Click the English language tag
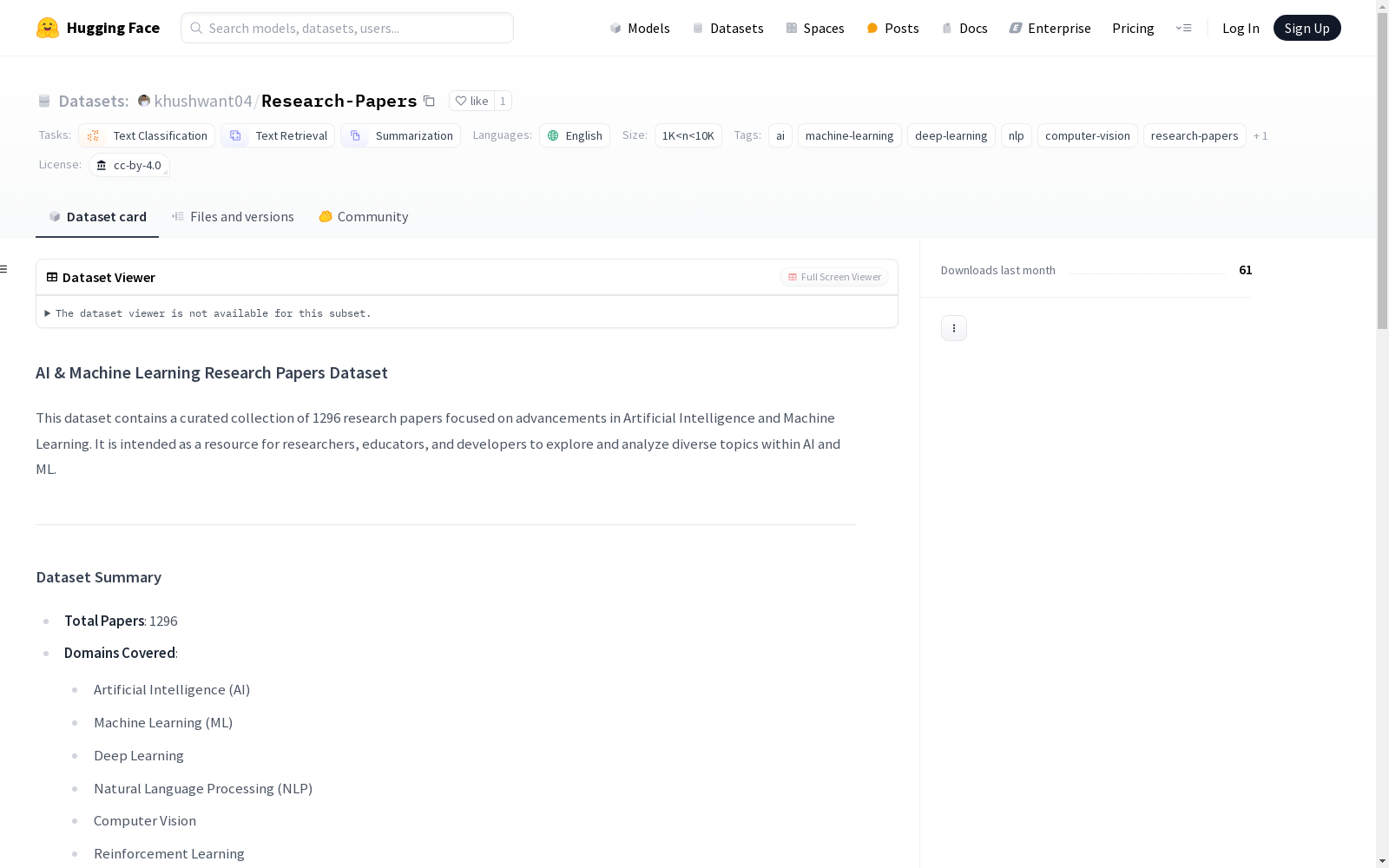This screenshot has width=1389, height=868. coord(575,135)
